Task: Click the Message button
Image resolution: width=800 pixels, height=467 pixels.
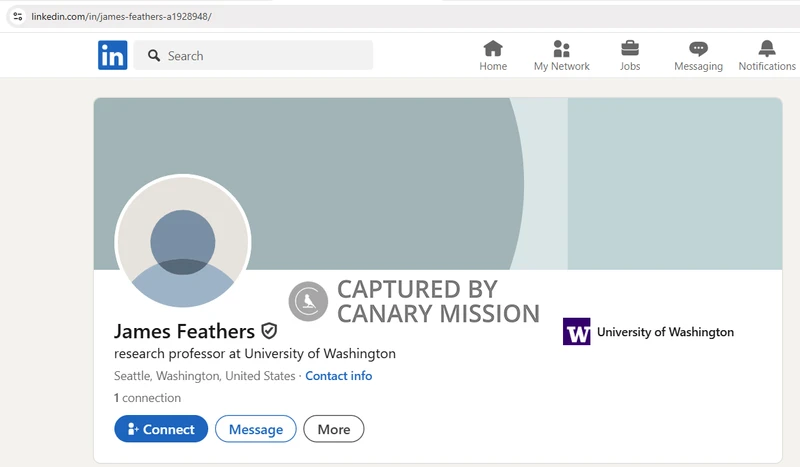Action: pyautogui.click(x=256, y=429)
